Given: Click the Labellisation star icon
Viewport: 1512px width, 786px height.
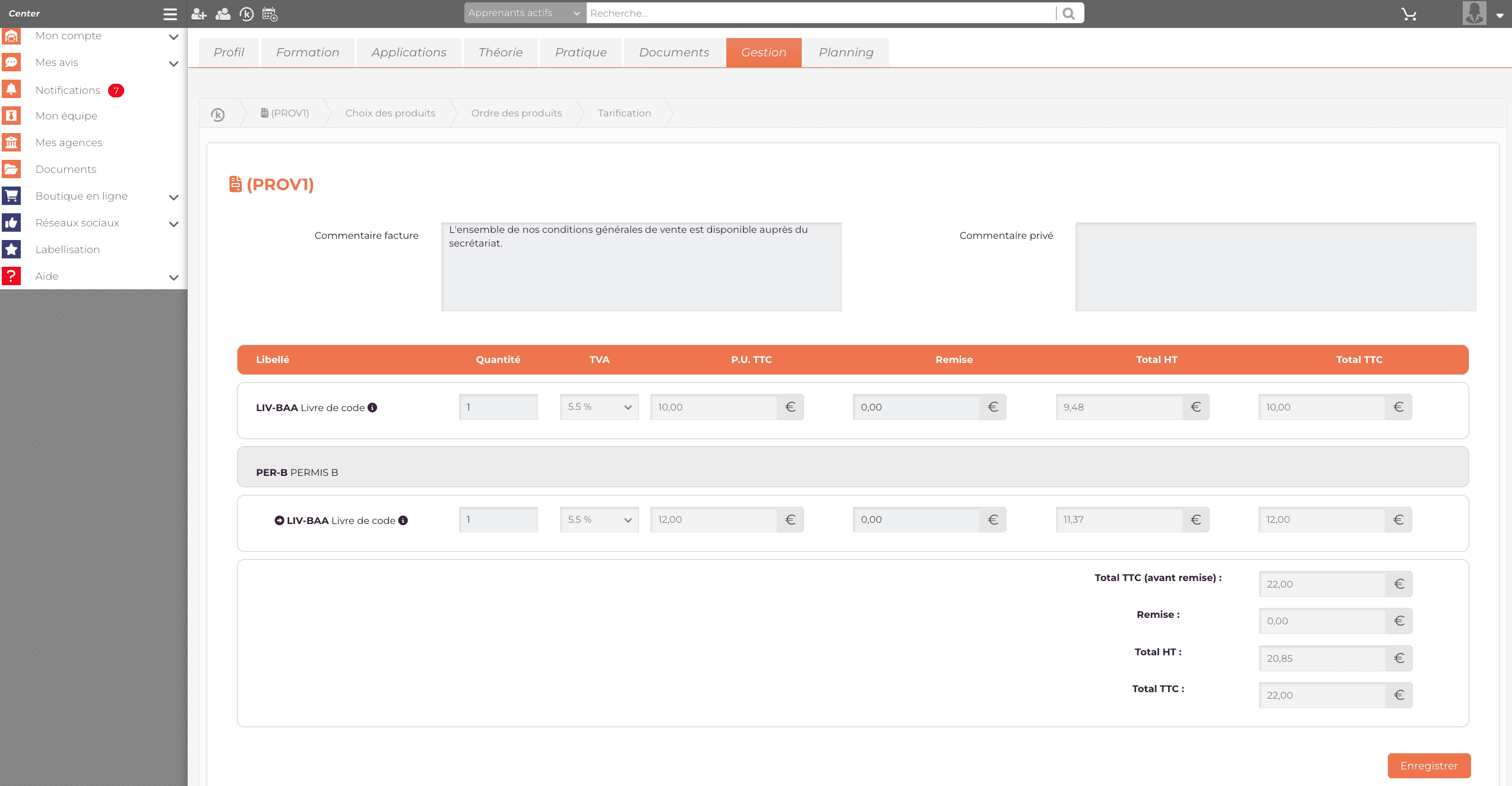Looking at the screenshot, I should point(11,250).
